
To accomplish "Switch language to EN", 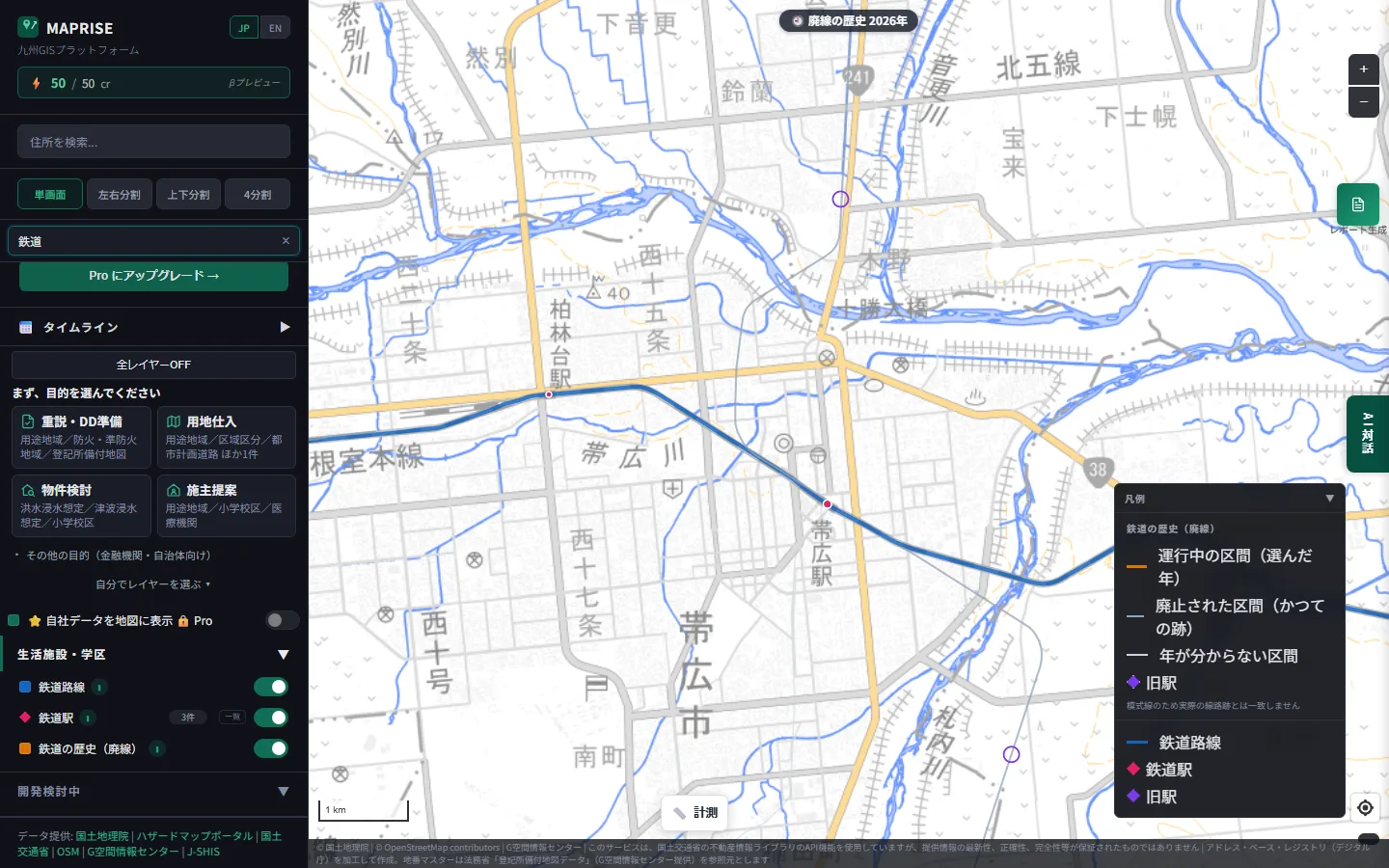I will tap(276, 28).
